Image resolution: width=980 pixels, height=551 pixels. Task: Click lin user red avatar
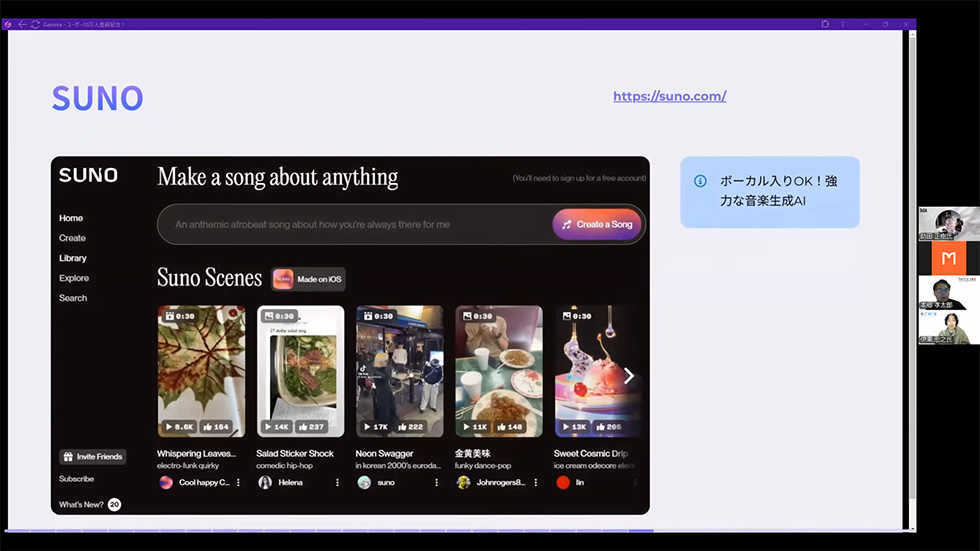point(562,482)
